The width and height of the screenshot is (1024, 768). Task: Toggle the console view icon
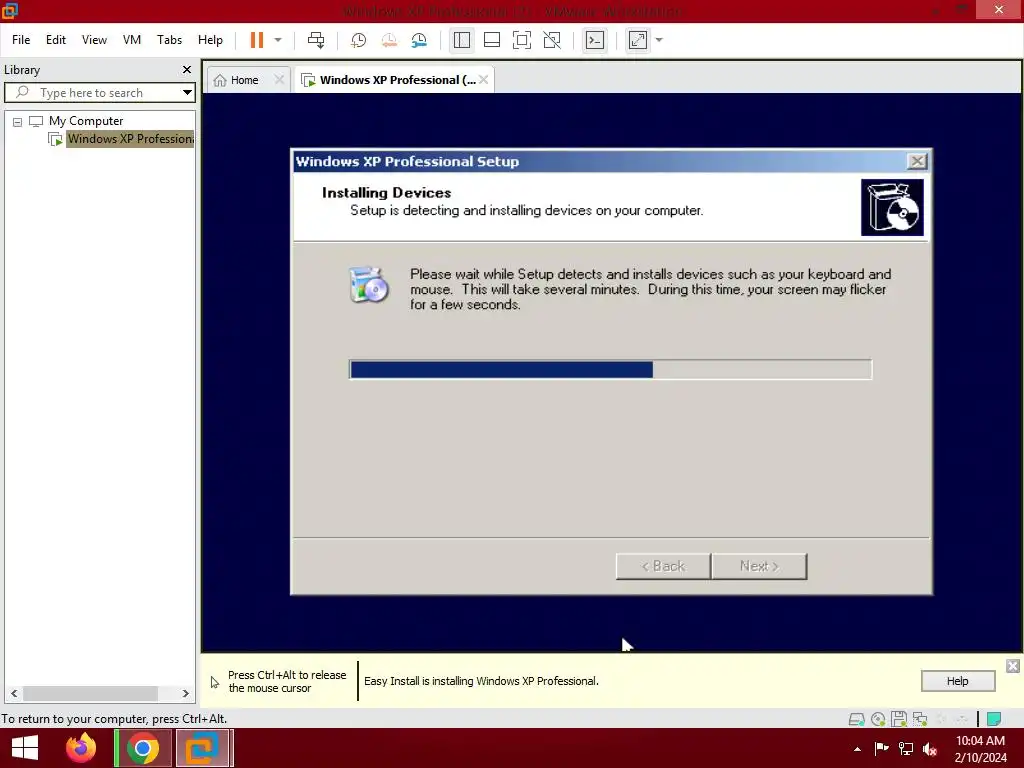pos(594,40)
